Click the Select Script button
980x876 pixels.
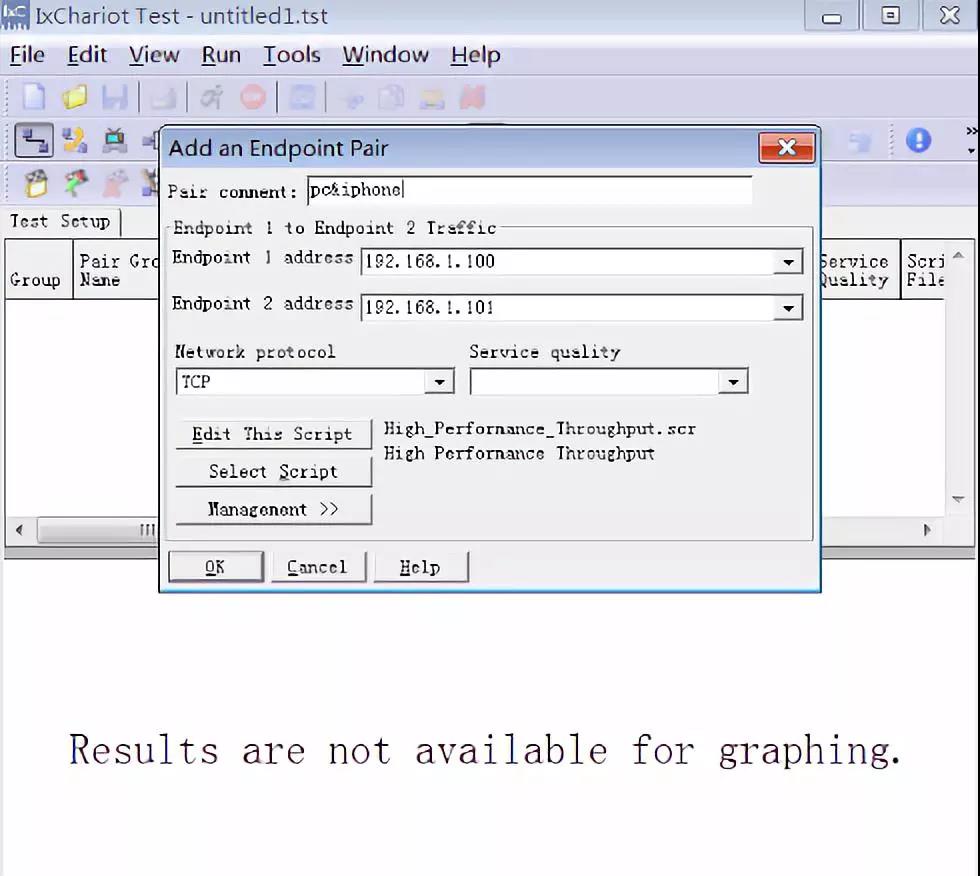click(273, 471)
